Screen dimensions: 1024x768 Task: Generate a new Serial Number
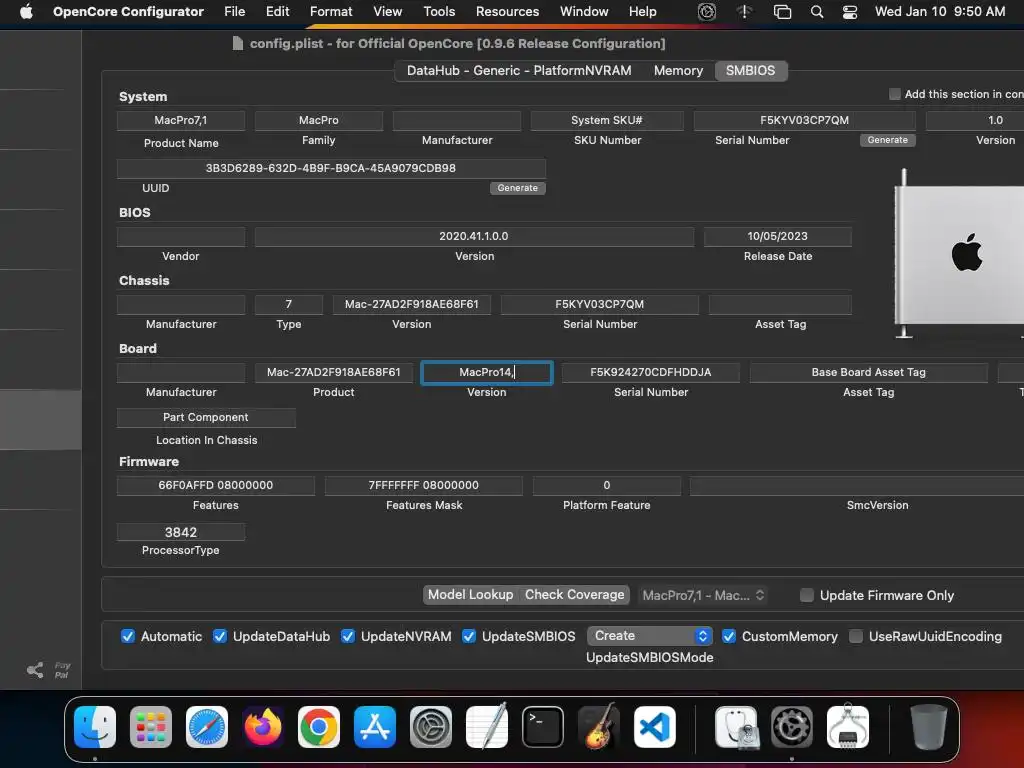point(888,140)
